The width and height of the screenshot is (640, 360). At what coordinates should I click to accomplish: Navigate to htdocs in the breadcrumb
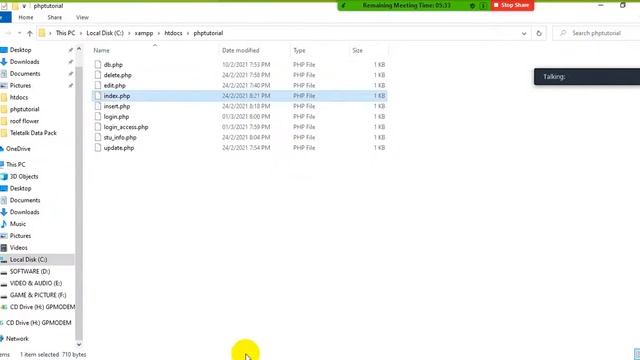[173, 33]
